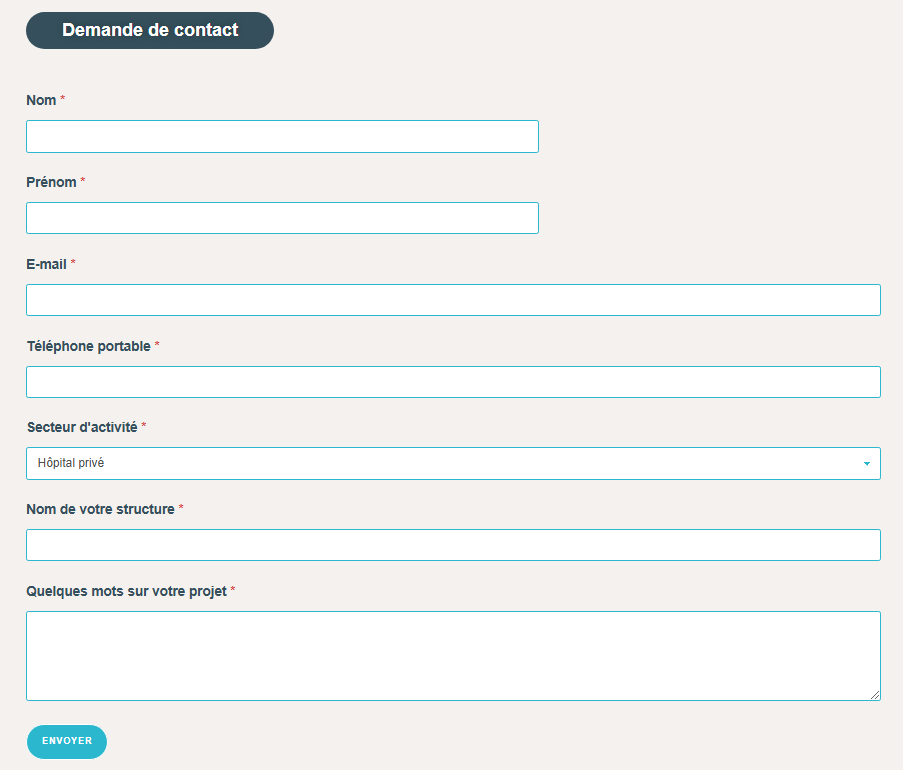Click the textarea resize handle corner
903x770 pixels.
click(875, 695)
